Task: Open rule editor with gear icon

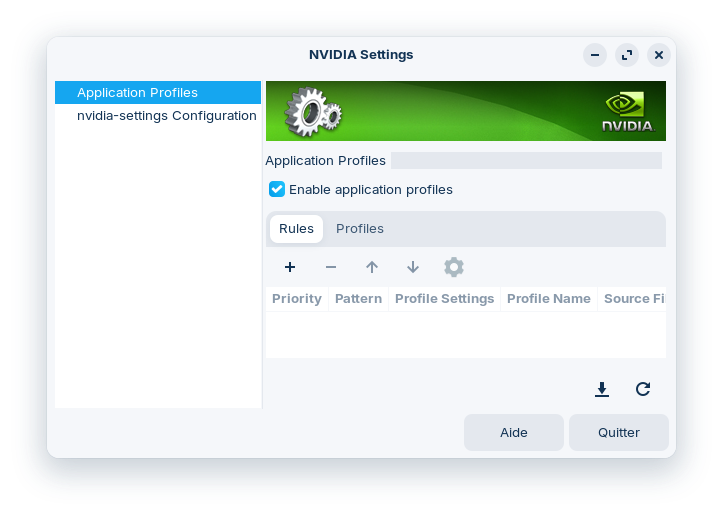Action: click(x=454, y=267)
